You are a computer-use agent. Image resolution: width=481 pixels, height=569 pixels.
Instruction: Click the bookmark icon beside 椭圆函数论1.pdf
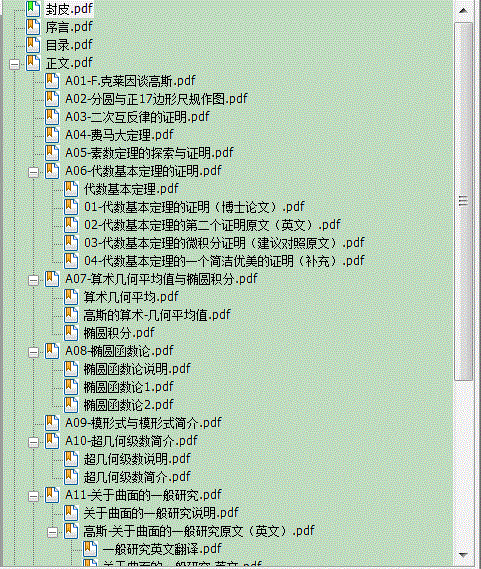click(x=71, y=387)
